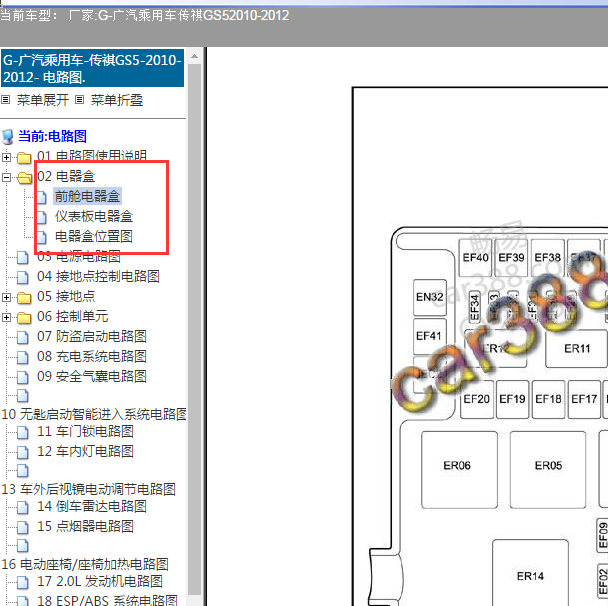Click fuse EF40 in the diagram
Image resolution: width=608 pixels, height=606 pixels.
(x=475, y=257)
